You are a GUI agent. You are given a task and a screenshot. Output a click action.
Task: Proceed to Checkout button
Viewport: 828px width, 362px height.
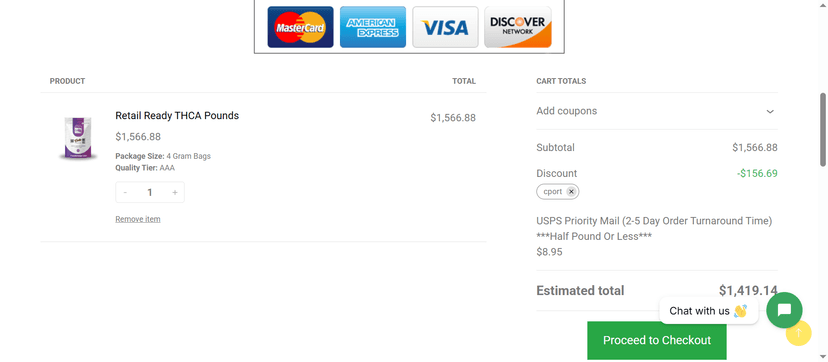(657, 340)
